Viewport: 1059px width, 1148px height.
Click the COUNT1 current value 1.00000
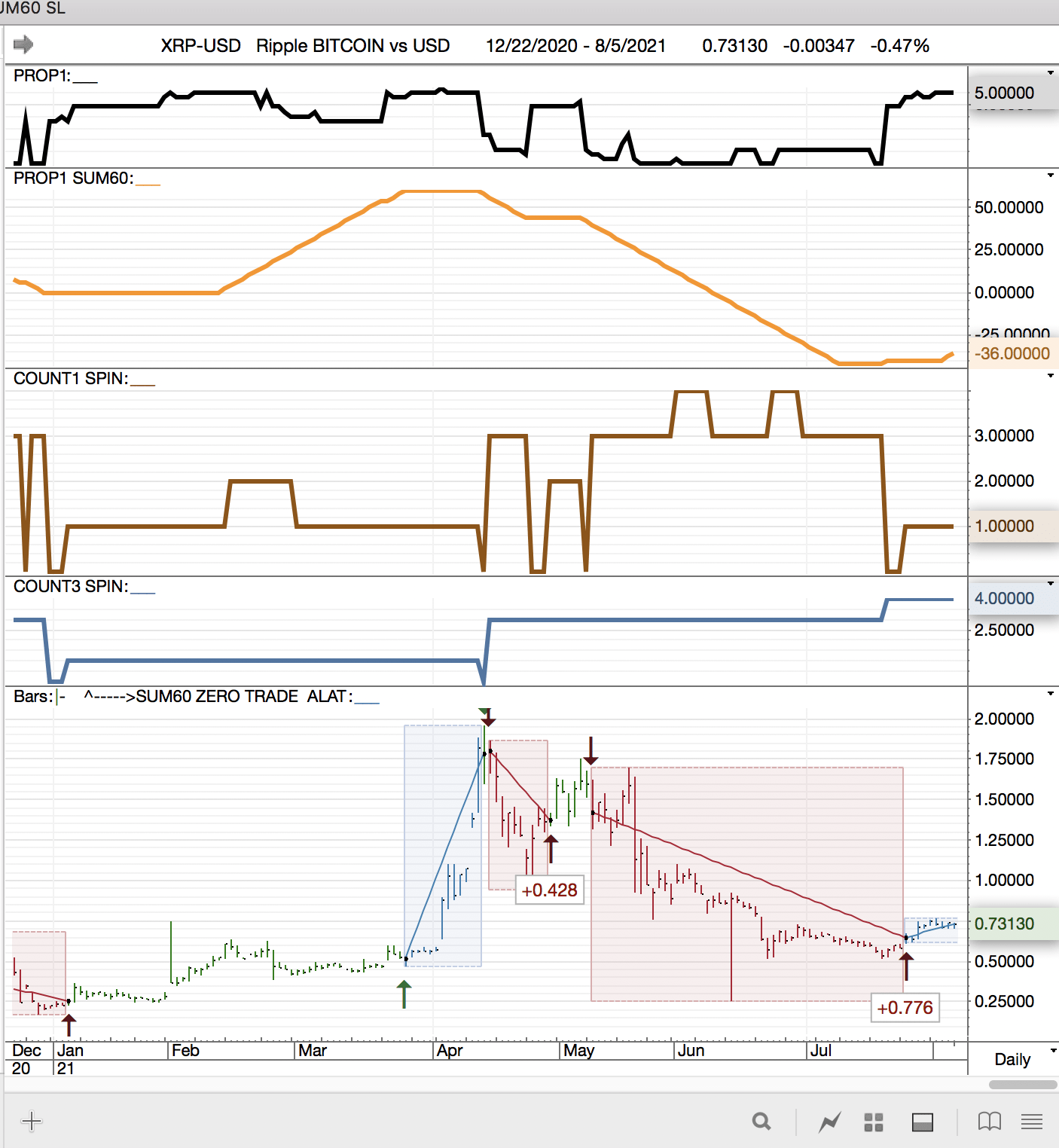tap(1005, 526)
